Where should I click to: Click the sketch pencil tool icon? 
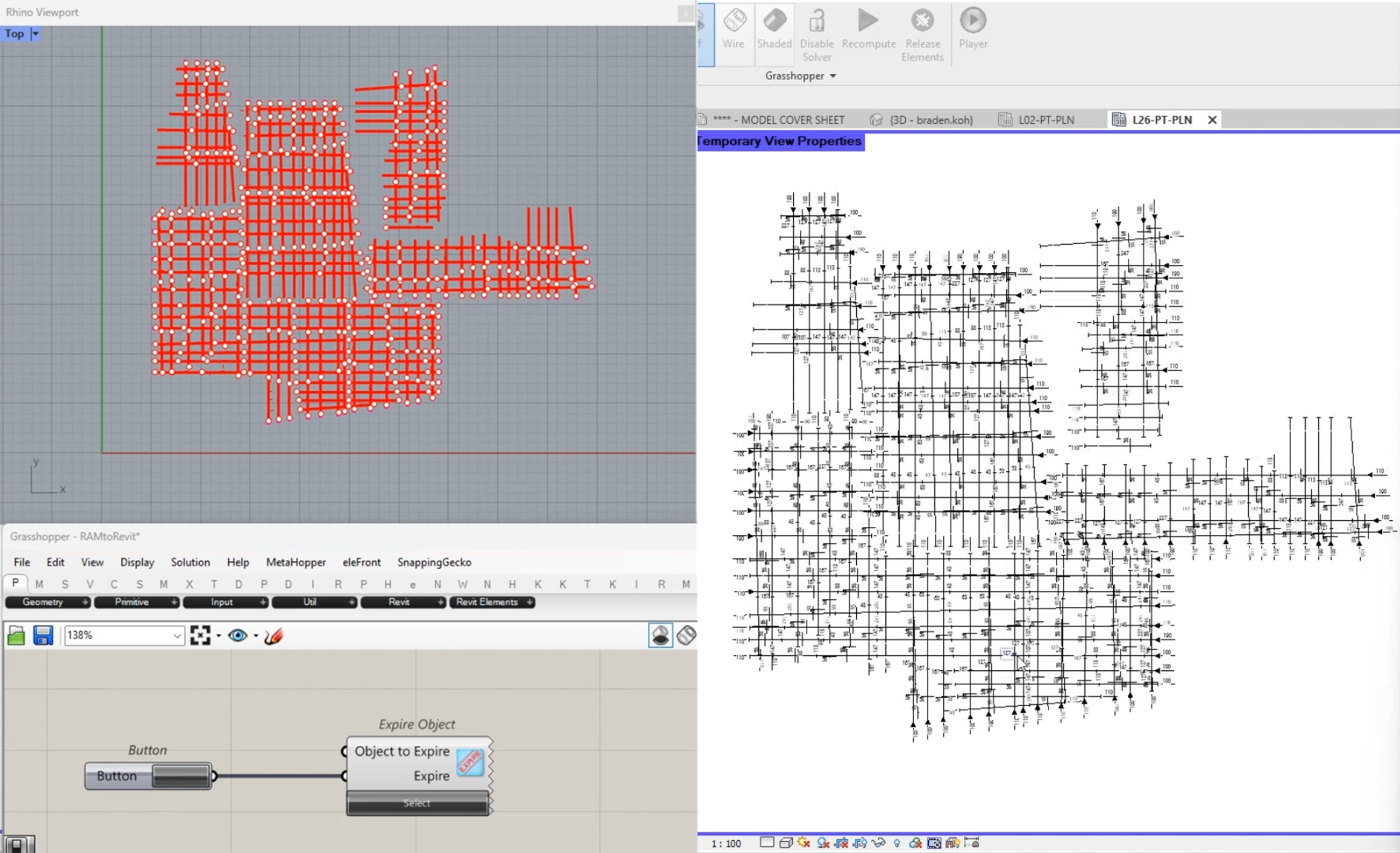[273, 635]
